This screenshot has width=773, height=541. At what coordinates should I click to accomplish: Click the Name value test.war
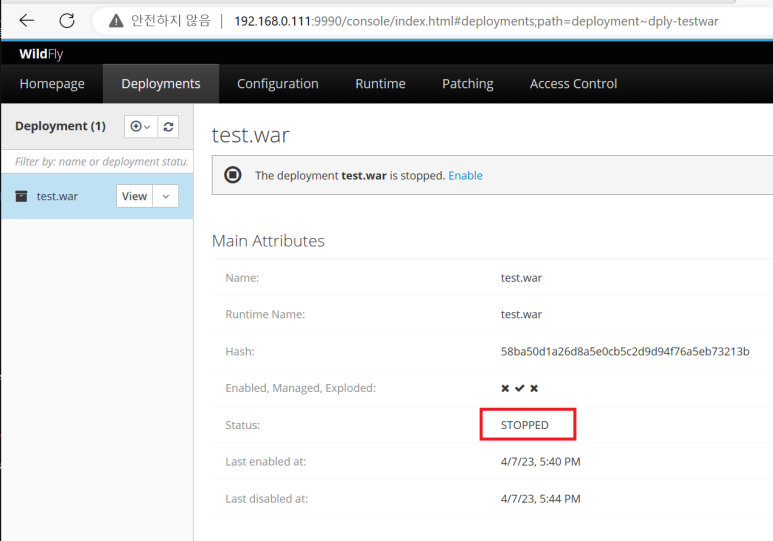[521, 278]
